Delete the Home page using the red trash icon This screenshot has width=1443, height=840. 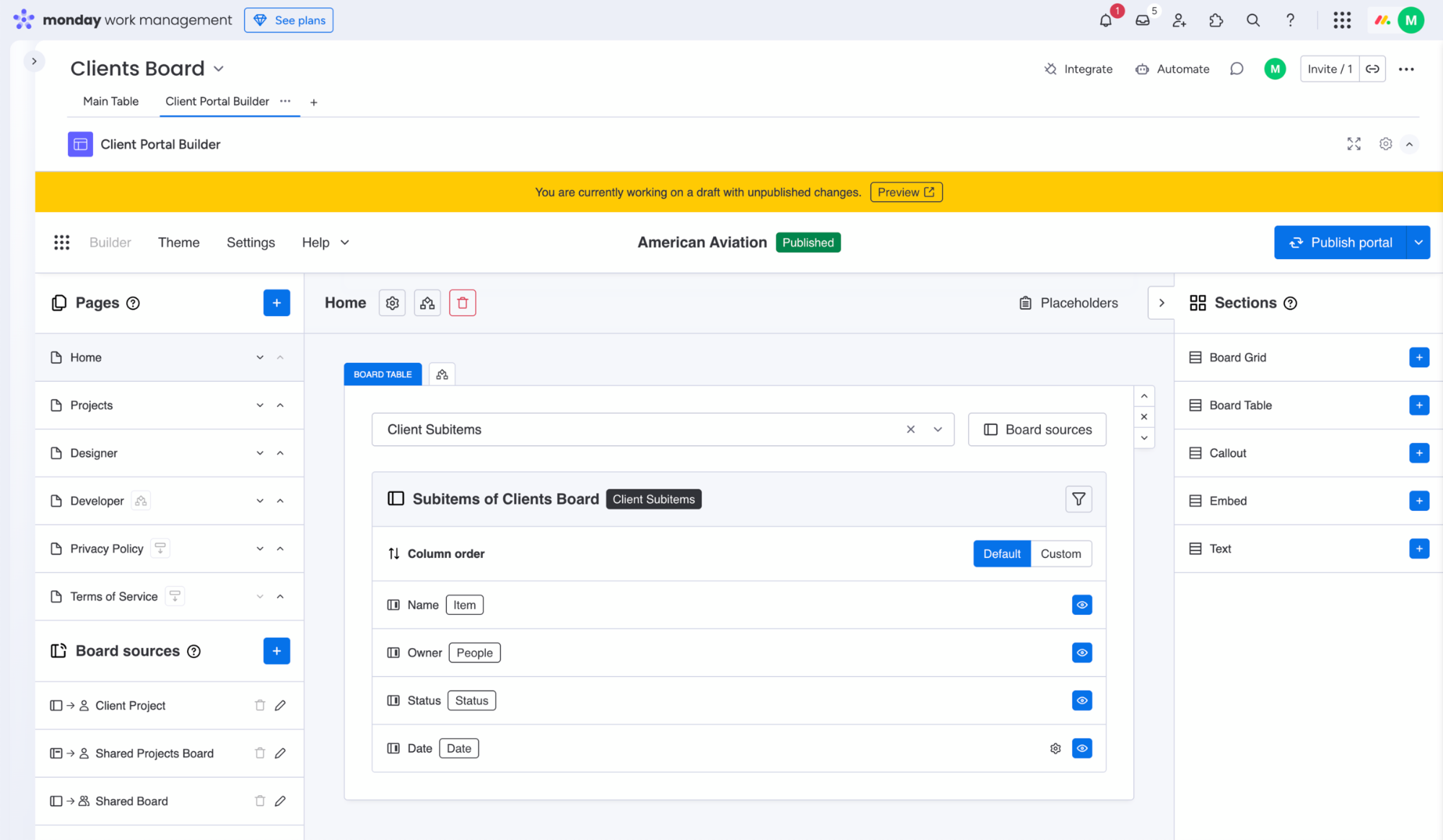462,302
